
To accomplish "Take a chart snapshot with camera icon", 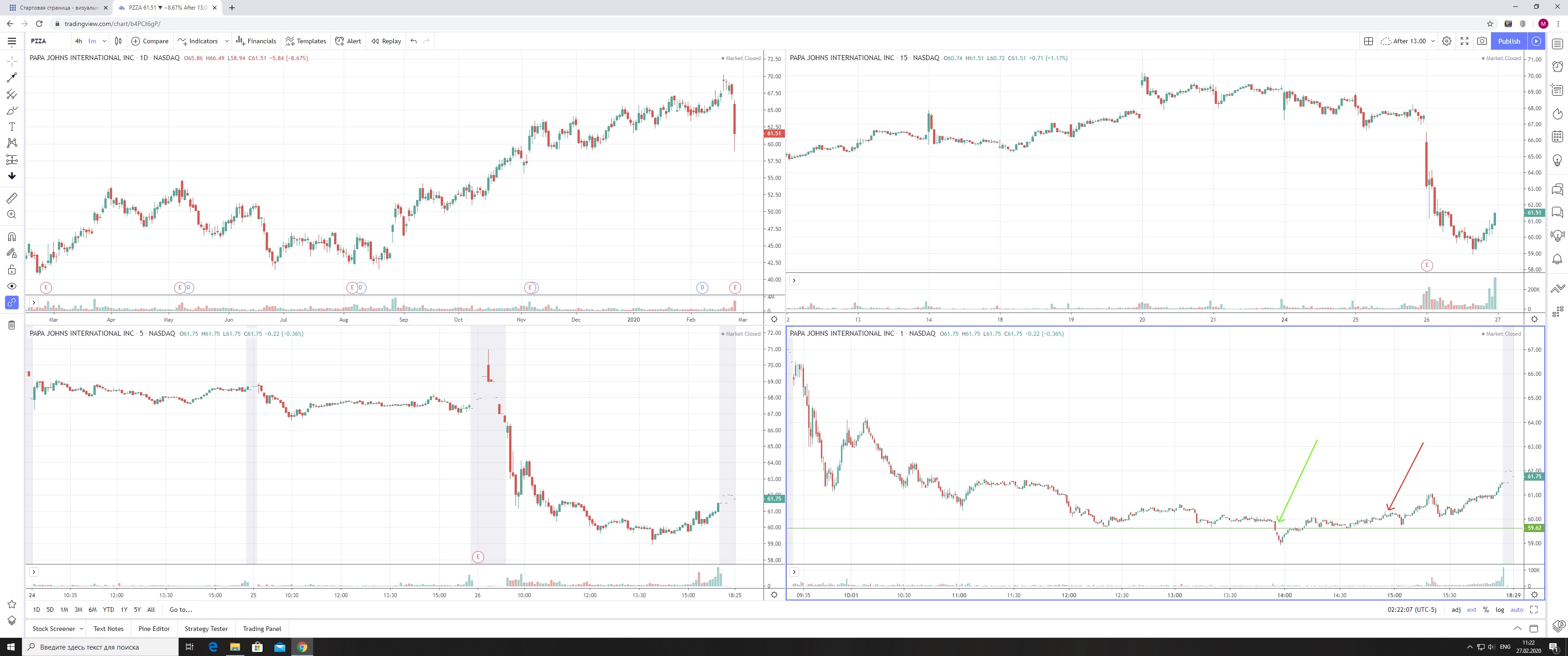I will (1481, 41).
